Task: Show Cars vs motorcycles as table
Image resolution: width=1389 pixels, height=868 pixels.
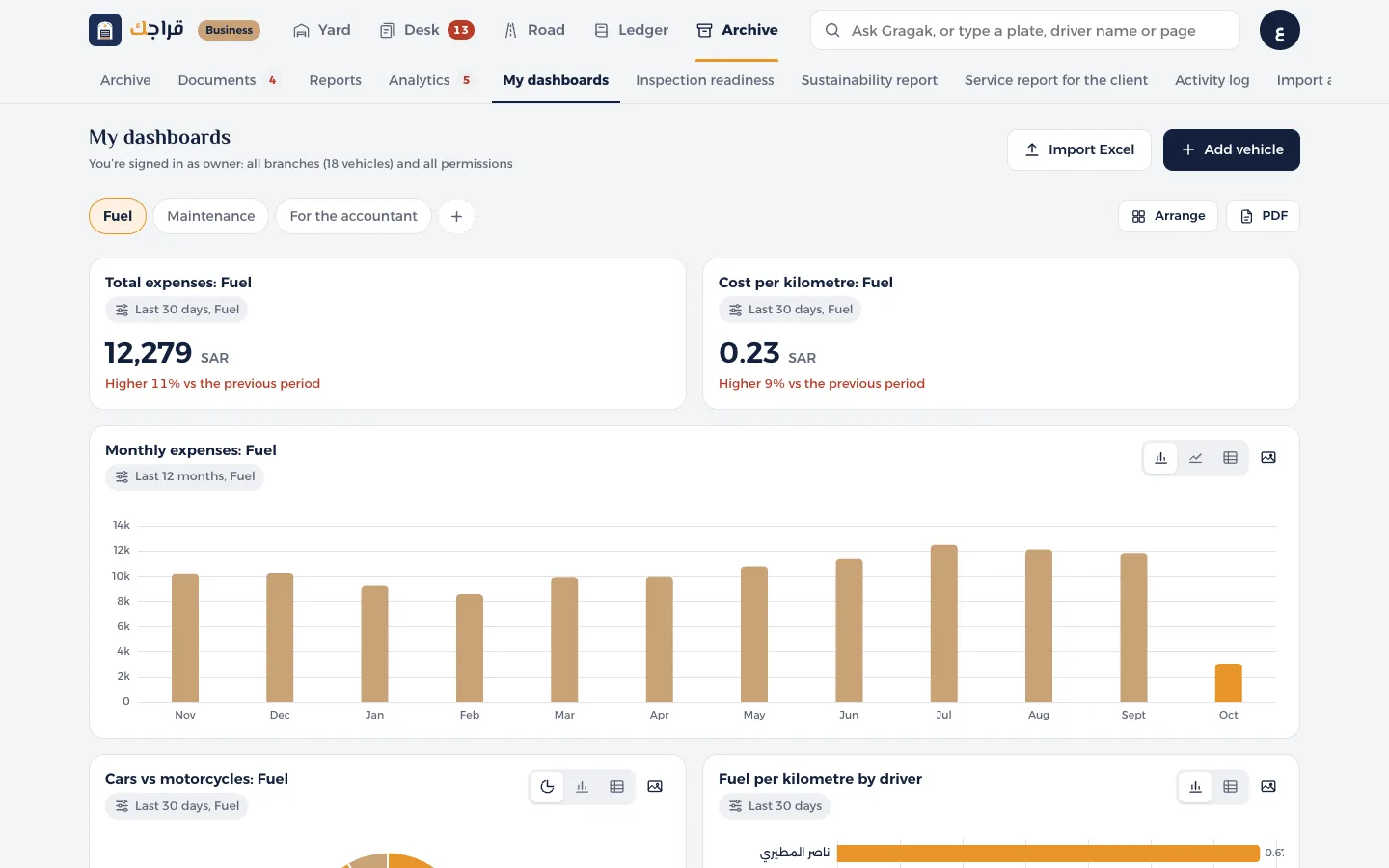Action: point(616,787)
